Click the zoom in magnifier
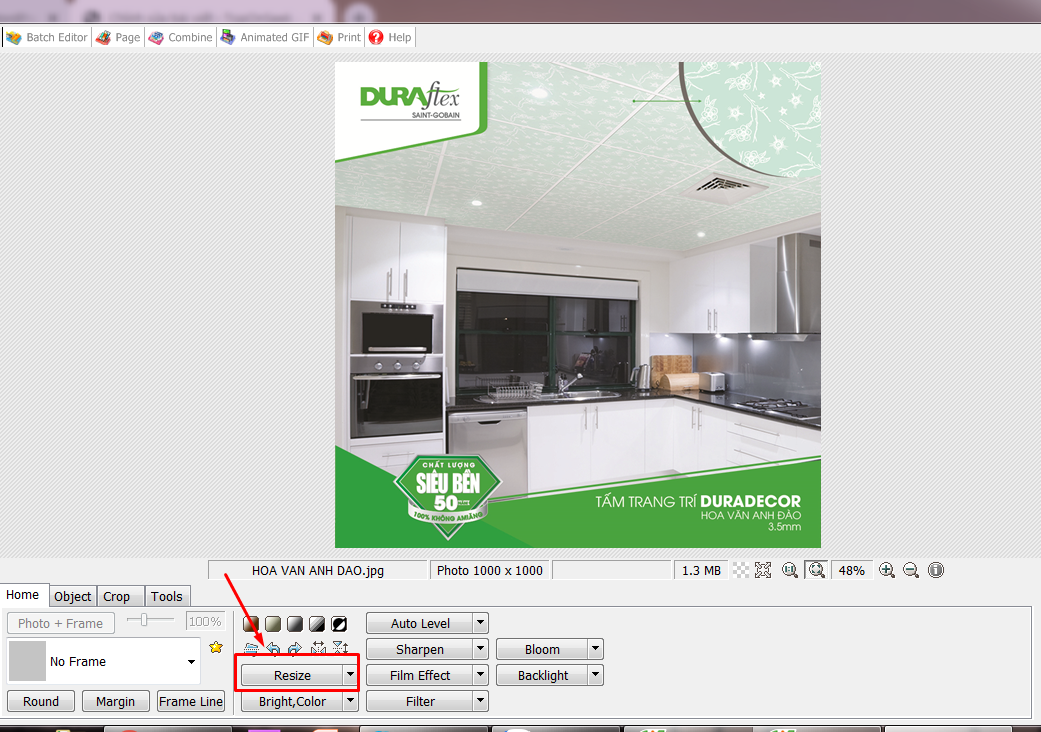Viewport: 1041px width, 732px height. (886, 570)
